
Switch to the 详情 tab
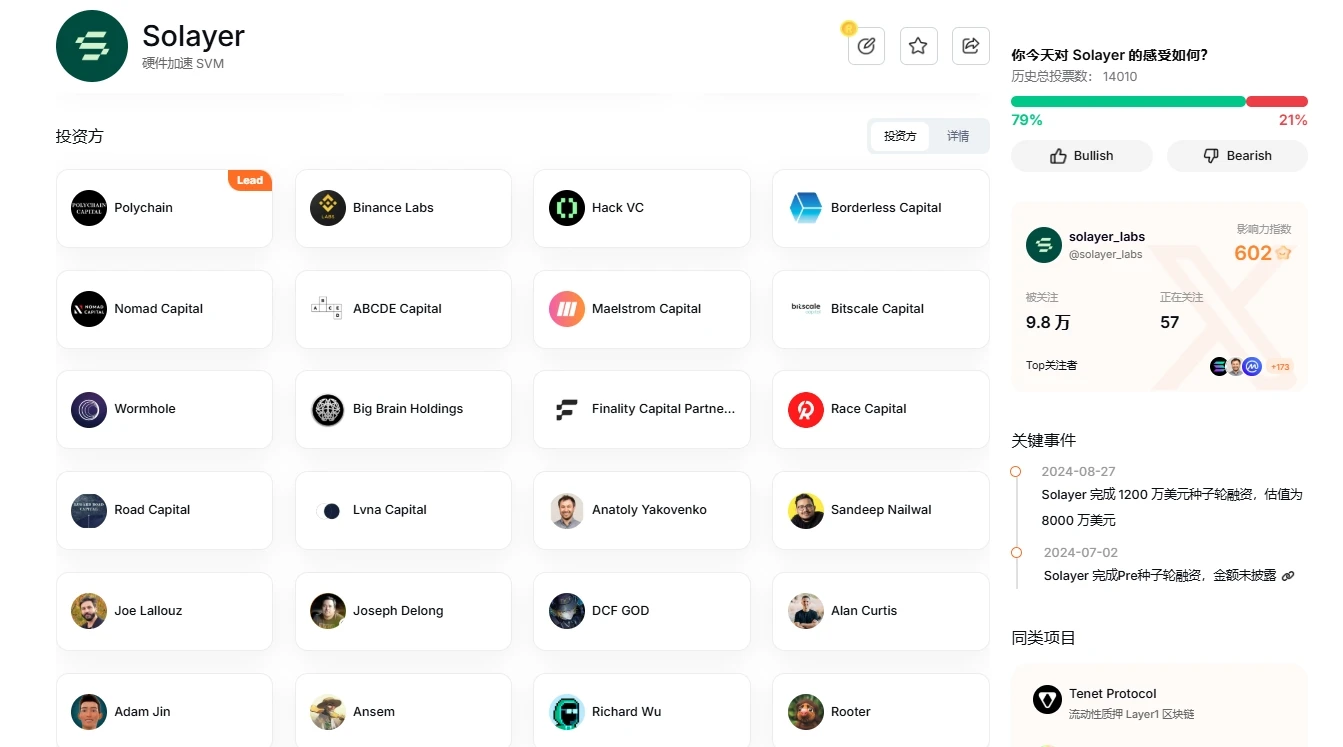tap(958, 136)
